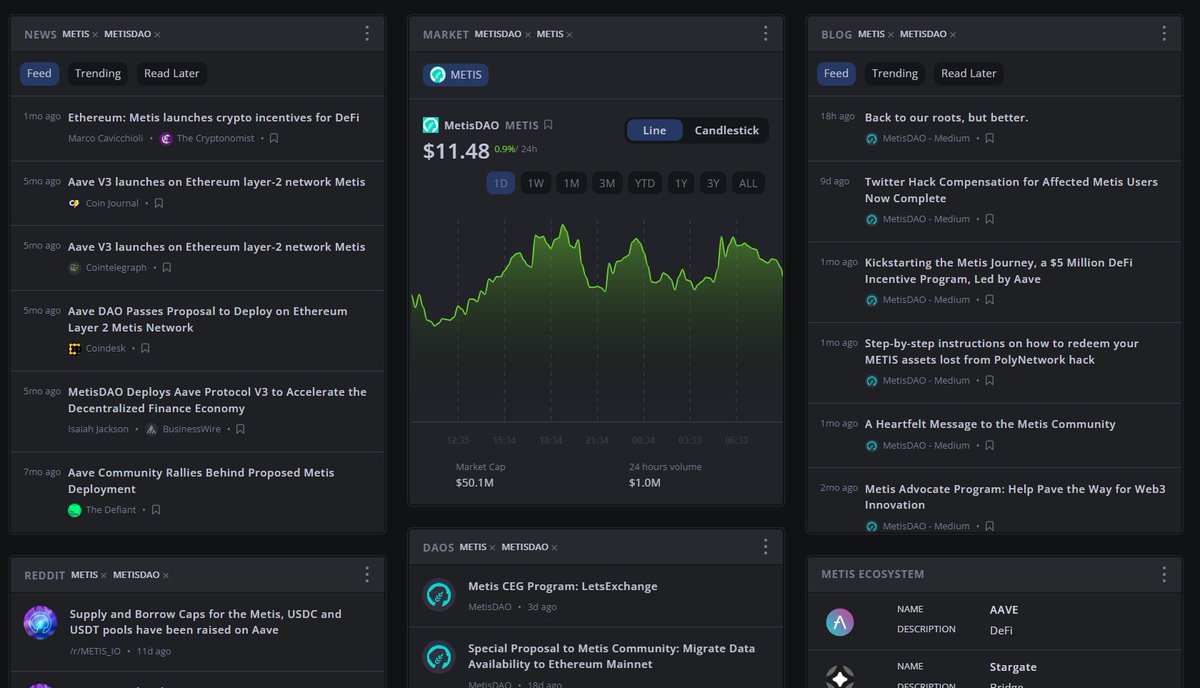Viewport: 1200px width, 688px height.
Task: Select the 1D chart timeframe
Action: [501, 184]
